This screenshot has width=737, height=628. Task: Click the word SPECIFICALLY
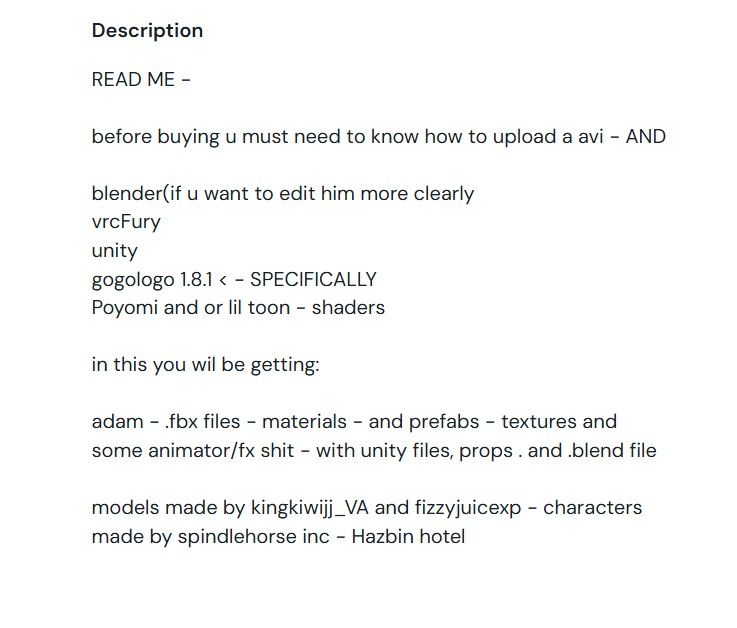pyautogui.click(x=313, y=279)
